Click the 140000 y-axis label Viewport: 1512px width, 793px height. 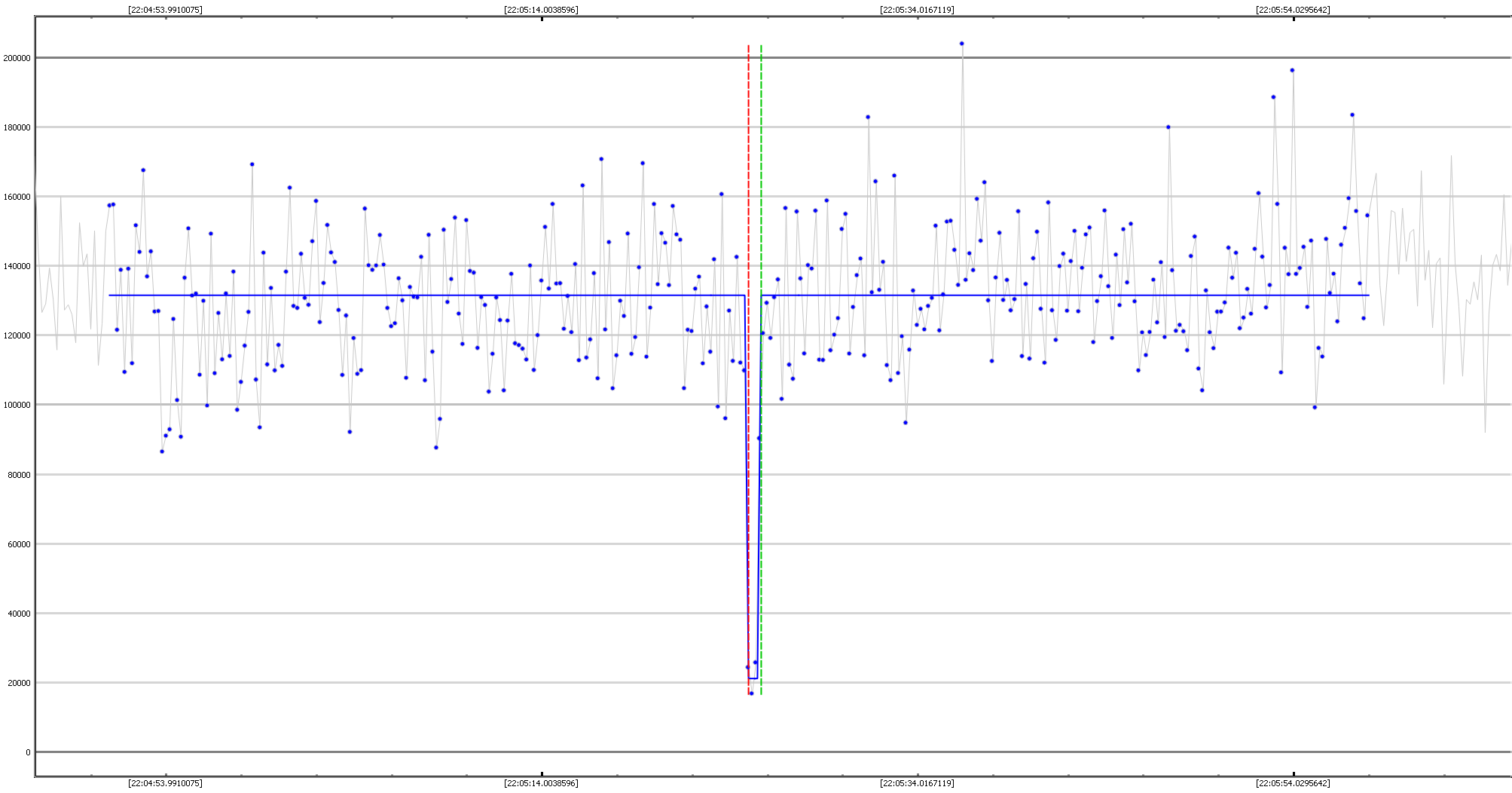click(x=17, y=266)
